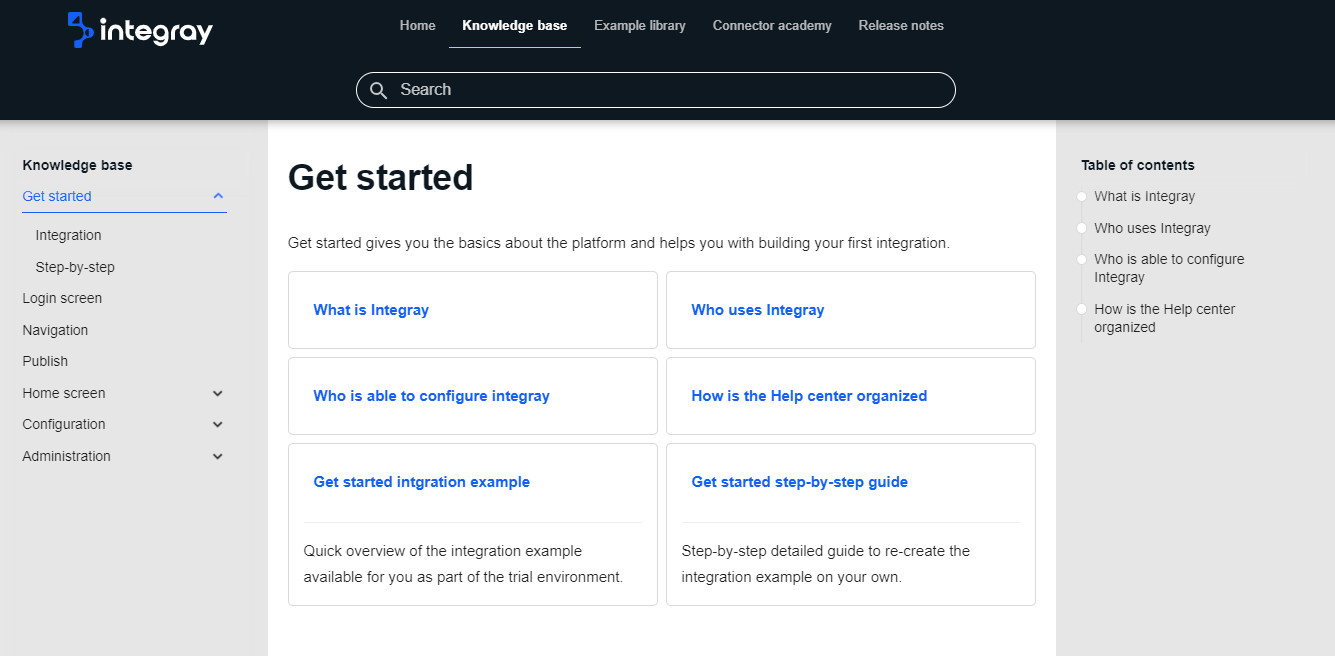The width and height of the screenshot is (1335, 656).
Task: Collapse the Get started sidebar section
Action: (x=218, y=196)
